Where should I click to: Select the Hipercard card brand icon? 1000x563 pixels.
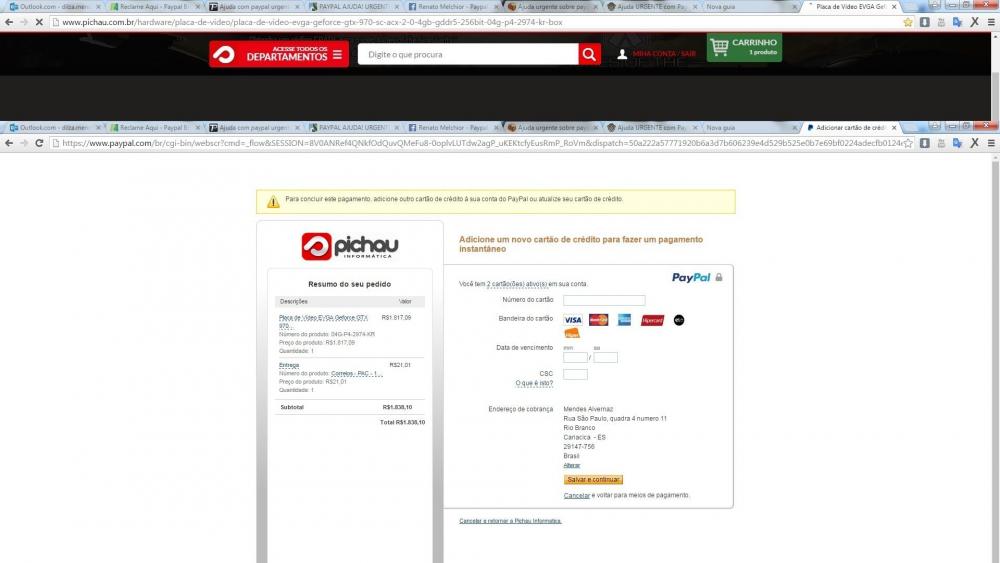(652, 320)
